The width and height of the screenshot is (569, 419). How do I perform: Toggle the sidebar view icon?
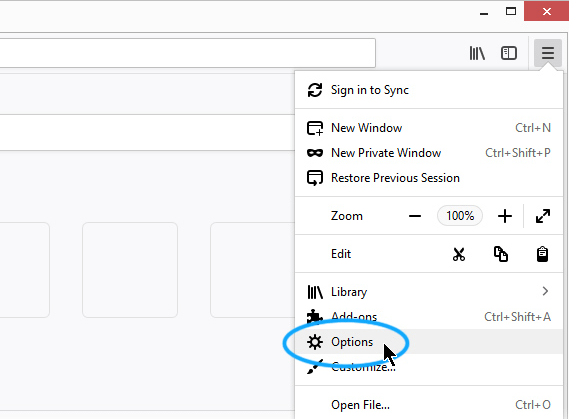pos(509,53)
